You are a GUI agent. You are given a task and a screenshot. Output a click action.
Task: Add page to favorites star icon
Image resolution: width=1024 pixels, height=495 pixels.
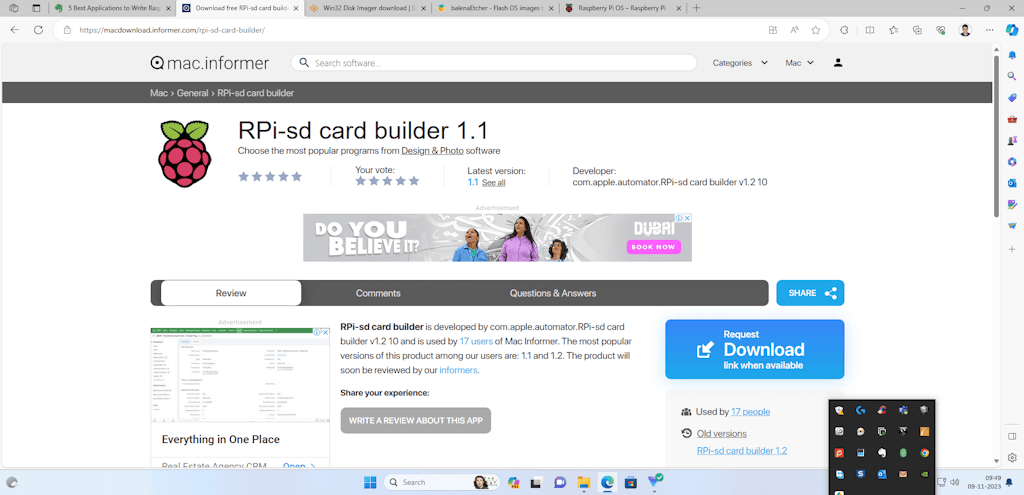point(816,30)
